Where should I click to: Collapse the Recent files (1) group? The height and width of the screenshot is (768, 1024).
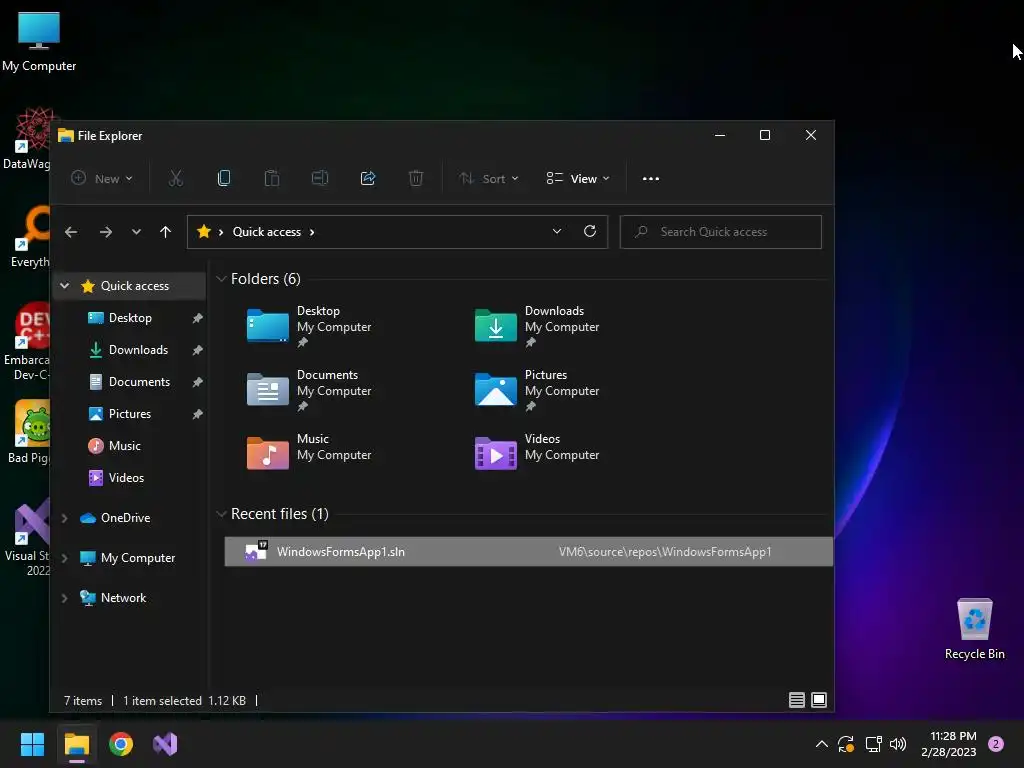tap(221, 514)
